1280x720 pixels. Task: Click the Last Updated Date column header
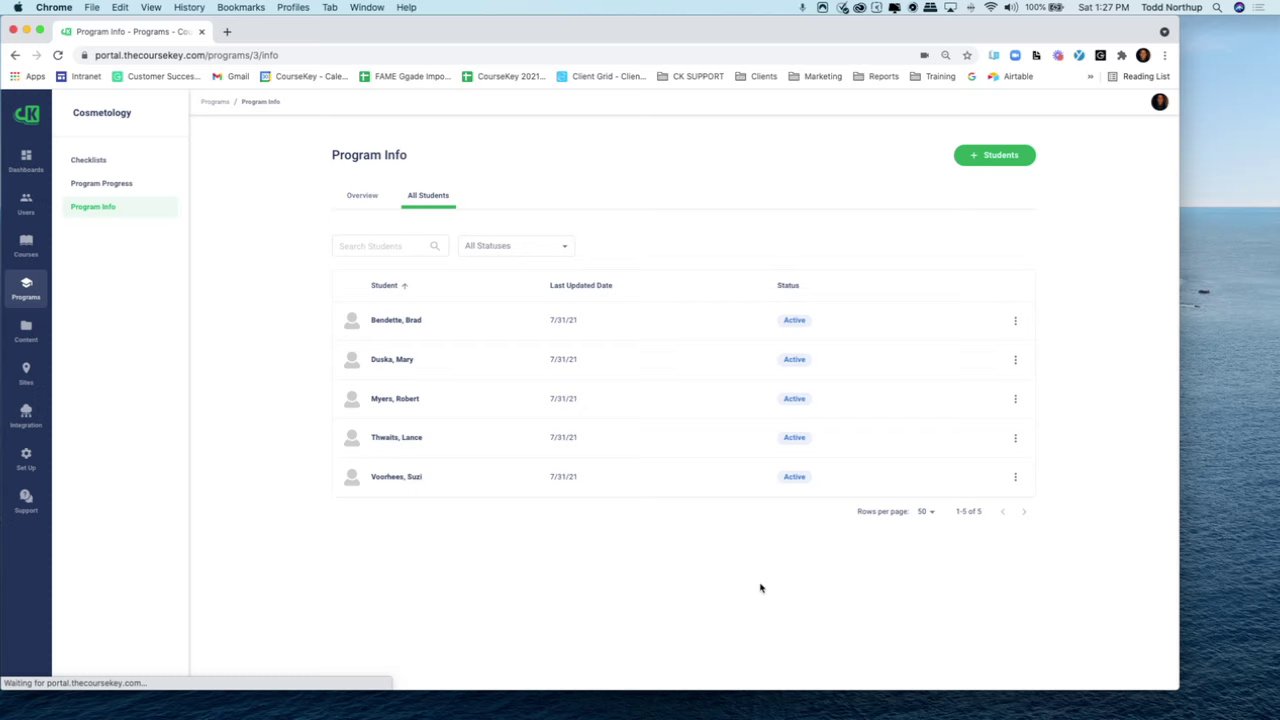[x=581, y=286]
